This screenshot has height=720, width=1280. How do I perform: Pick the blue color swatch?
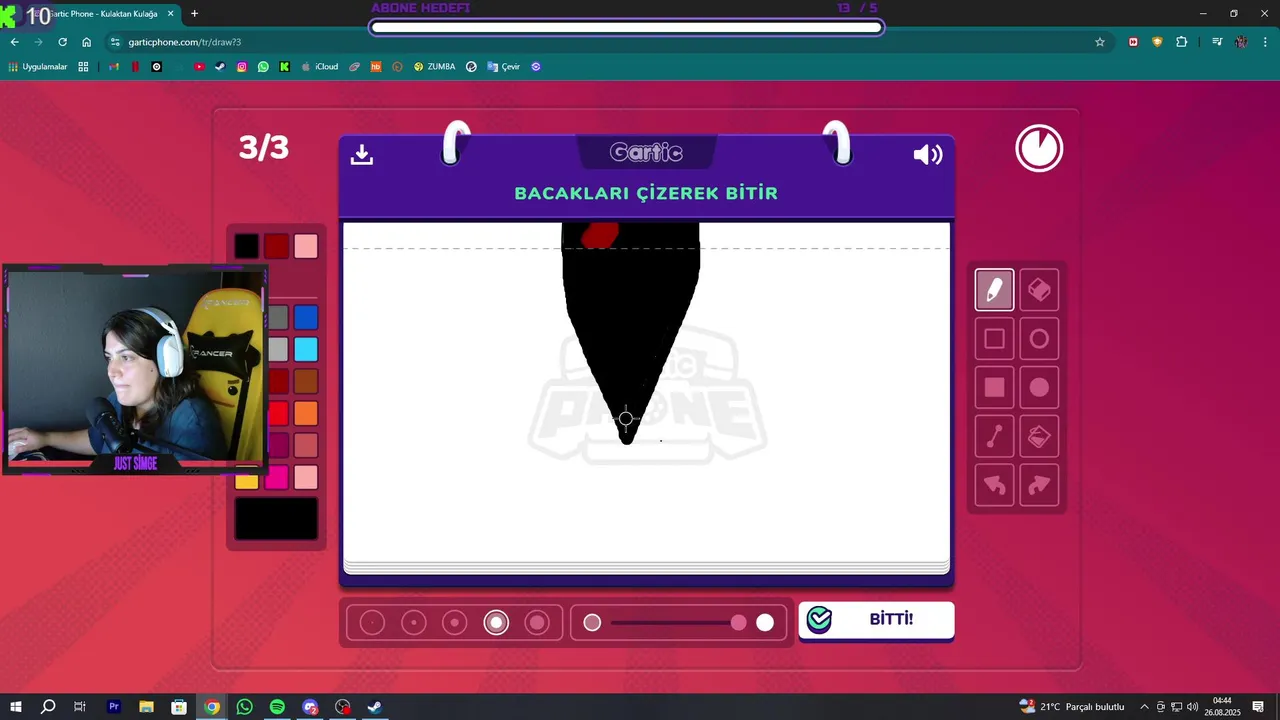click(306, 318)
